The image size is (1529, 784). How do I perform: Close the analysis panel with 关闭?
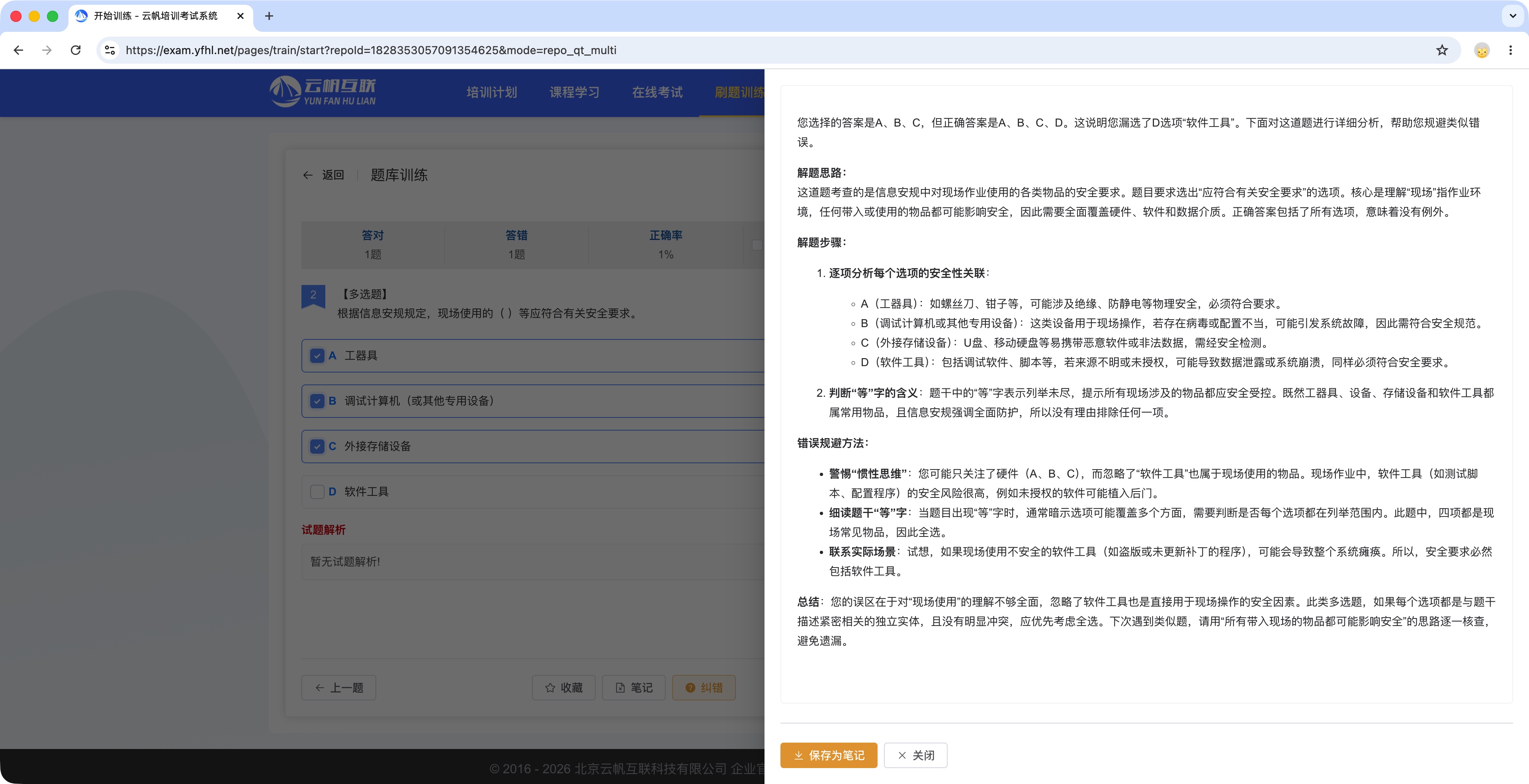(915, 755)
